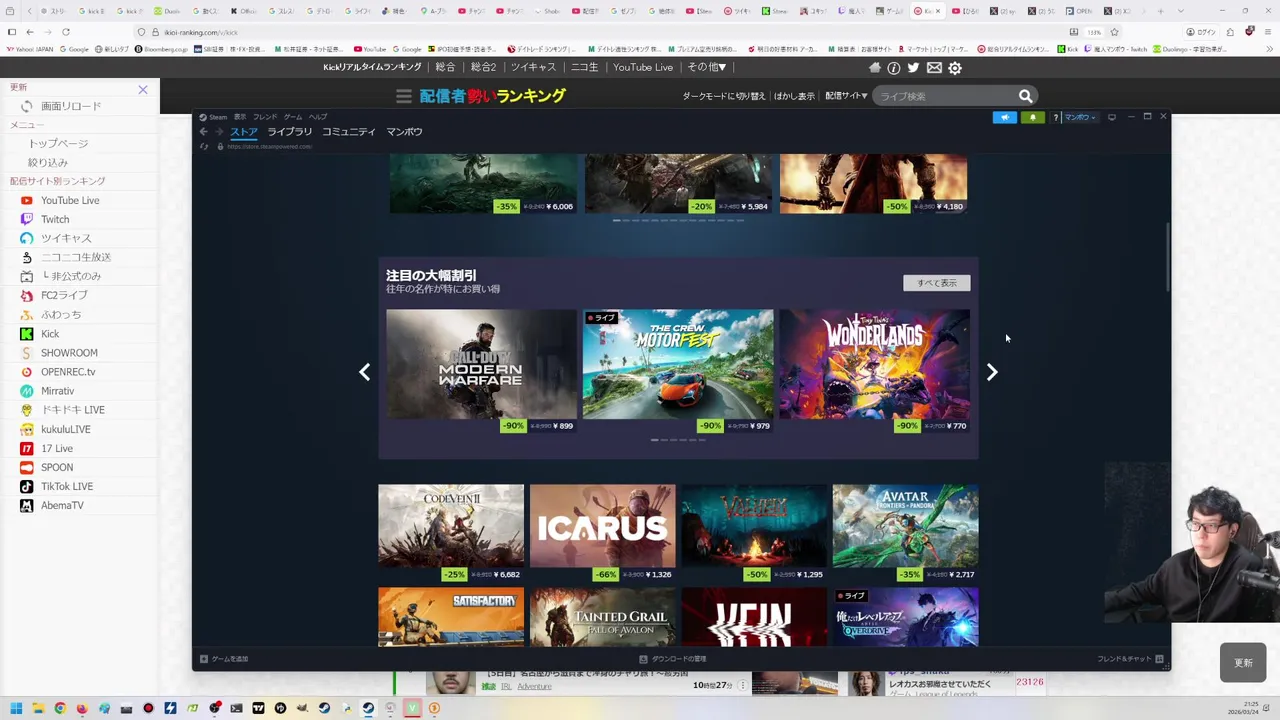
Task: Open the Steam Library tab
Action: pyautogui.click(x=290, y=132)
